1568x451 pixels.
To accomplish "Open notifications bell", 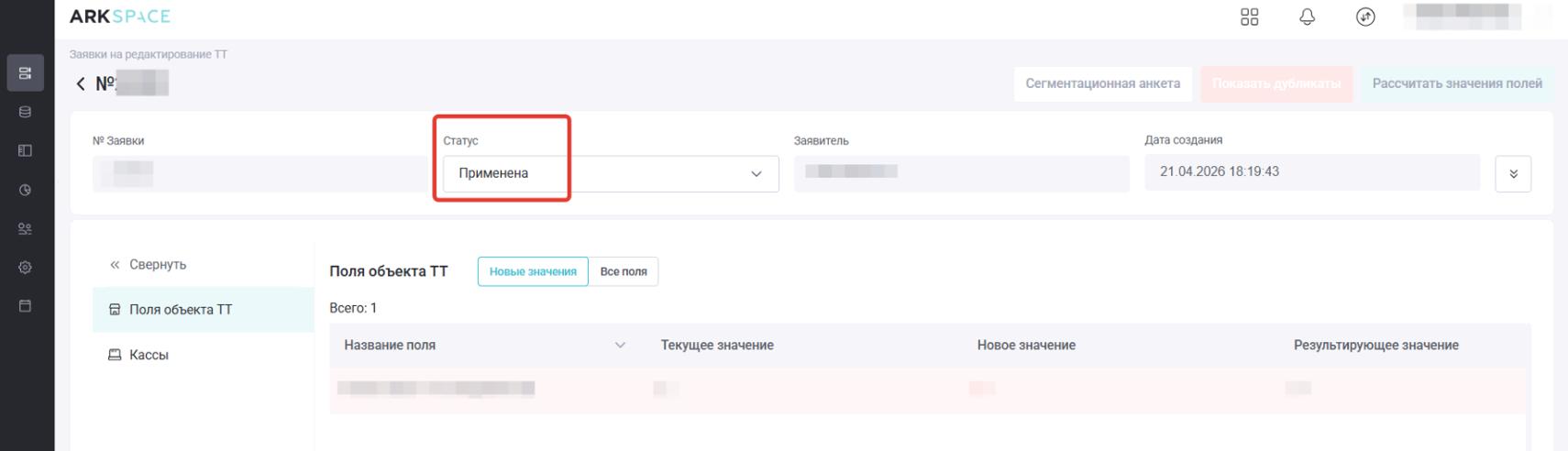I will 1307,17.
